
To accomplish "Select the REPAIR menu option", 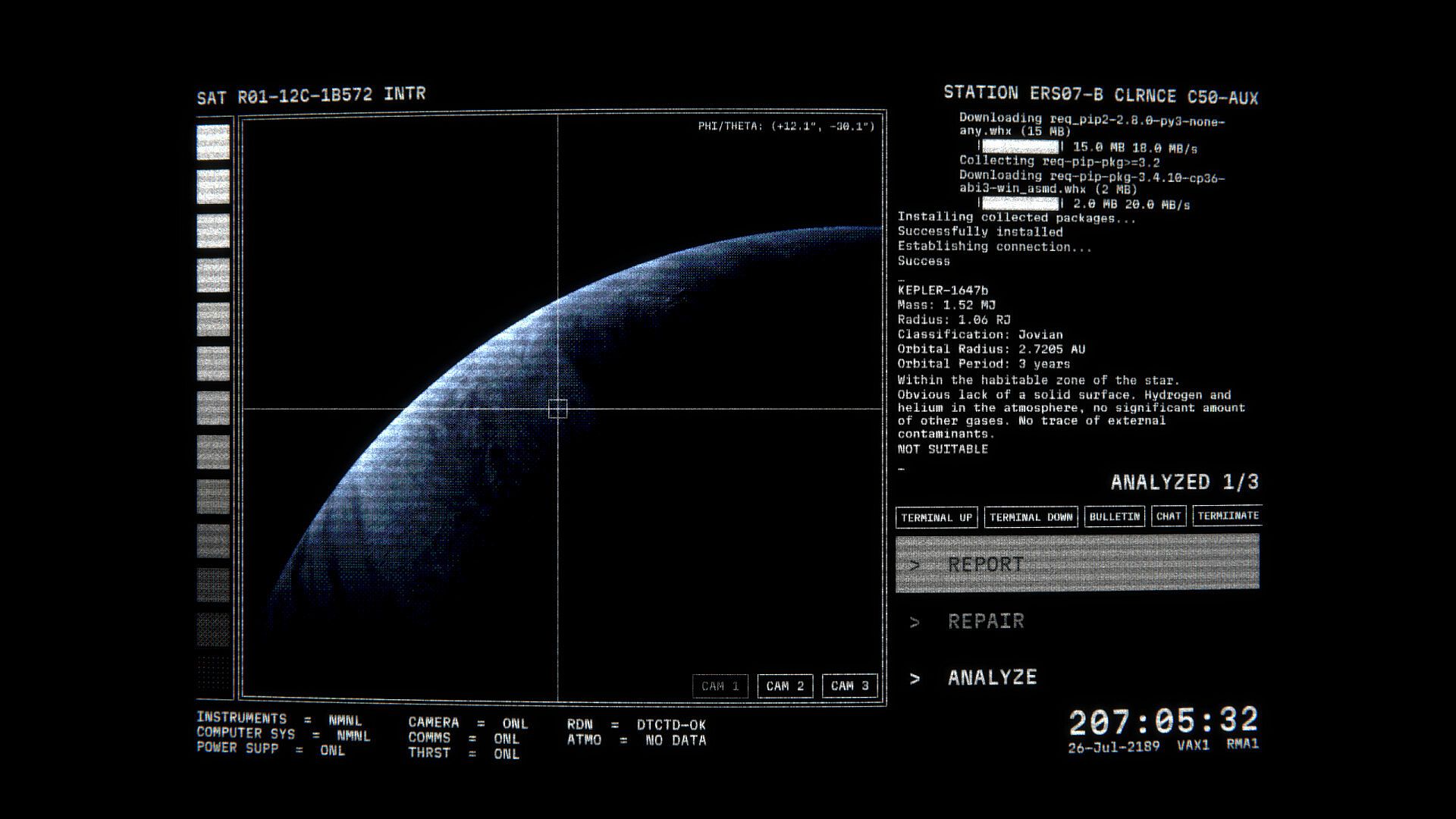I will (x=986, y=621).
